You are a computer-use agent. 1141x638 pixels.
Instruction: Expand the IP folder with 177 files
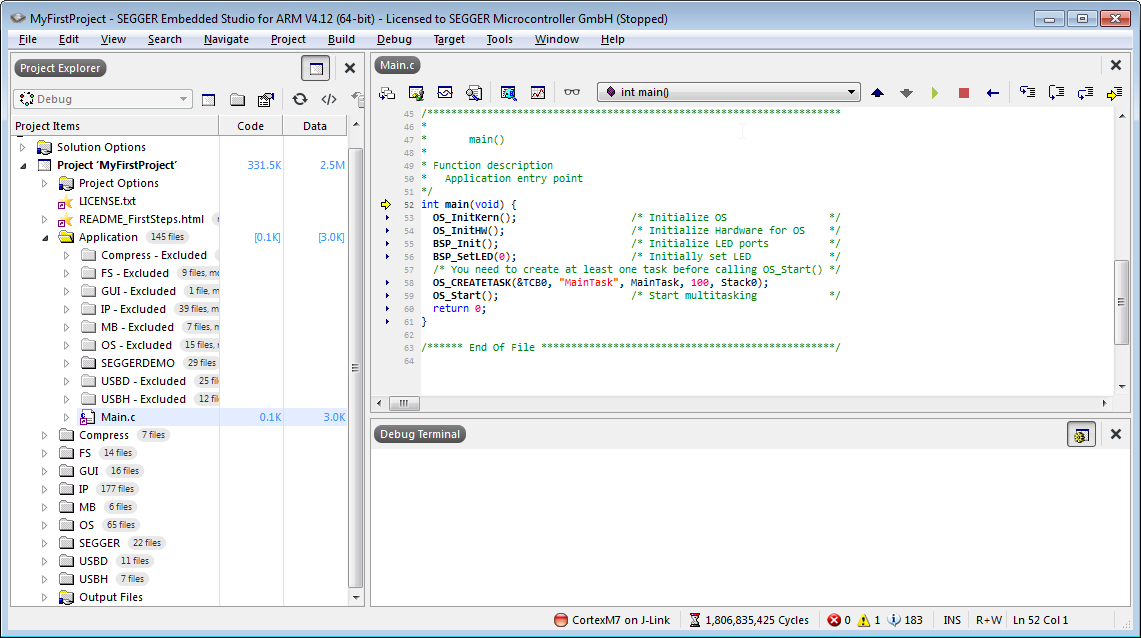(44, 489)
